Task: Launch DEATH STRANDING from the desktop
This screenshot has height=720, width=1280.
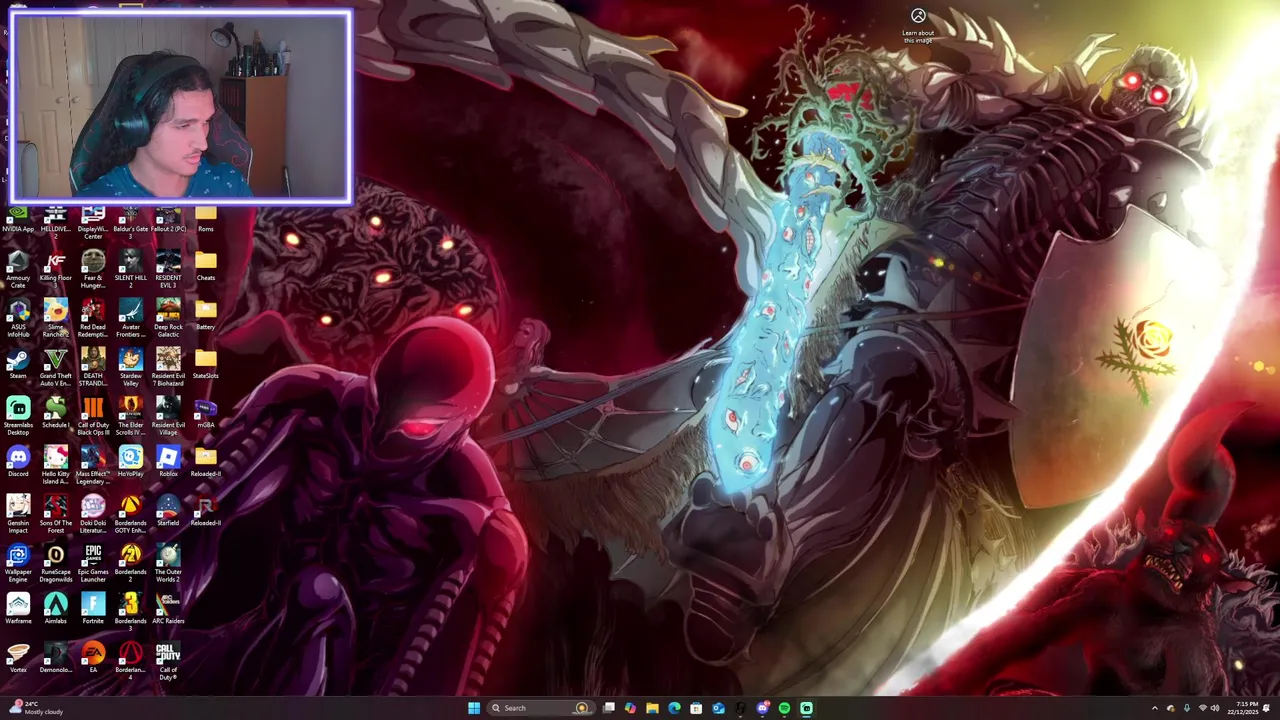Action: click(x=93, y=367)
